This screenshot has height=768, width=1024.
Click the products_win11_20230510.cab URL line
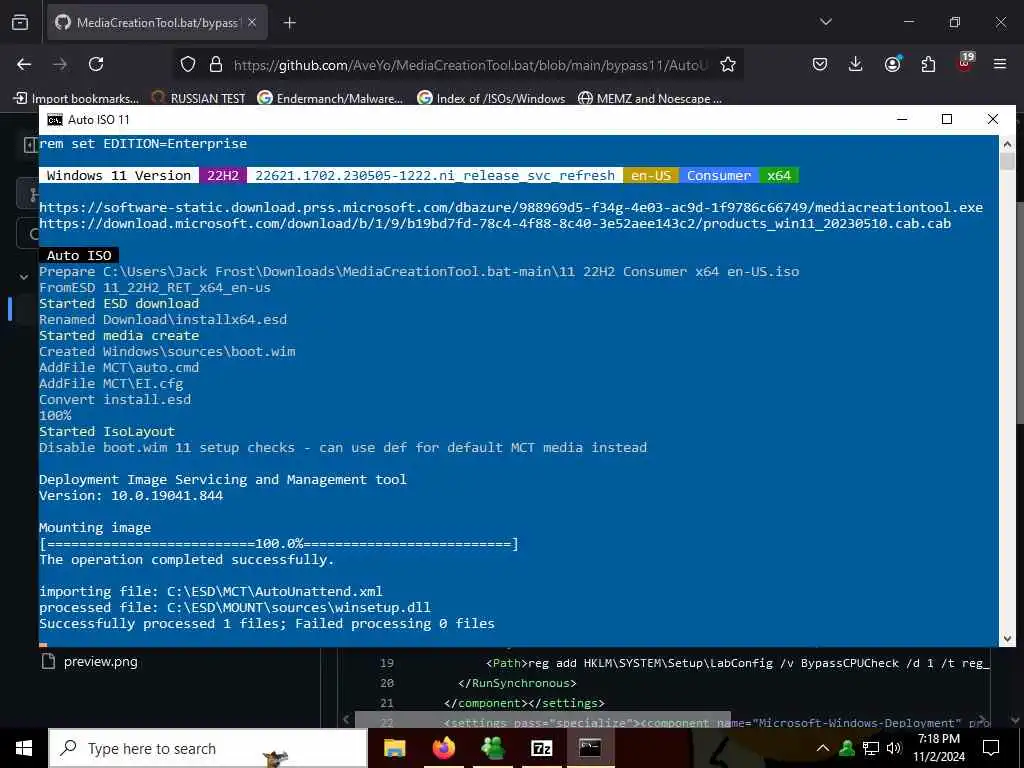point(495,223)
